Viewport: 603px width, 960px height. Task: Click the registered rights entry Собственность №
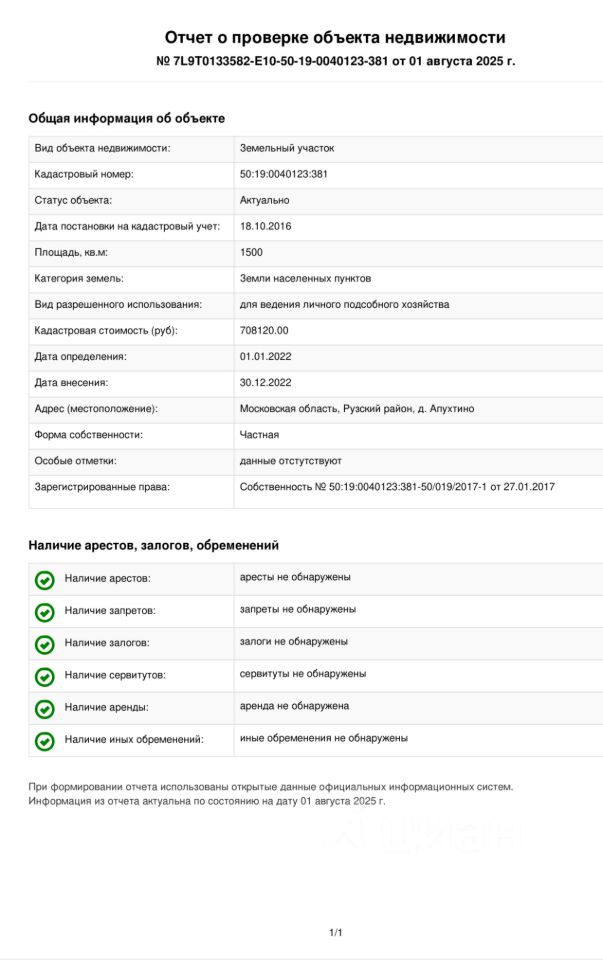(x=397, y=487)
